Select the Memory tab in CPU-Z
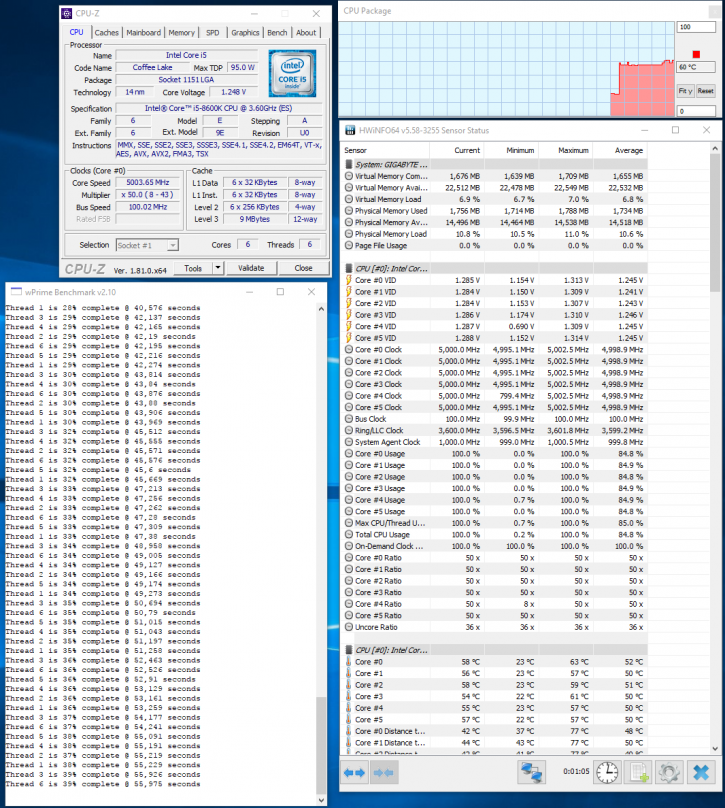The width and height of the screenshot is (725, 808). pyautogui.click(x=181, y=32)
